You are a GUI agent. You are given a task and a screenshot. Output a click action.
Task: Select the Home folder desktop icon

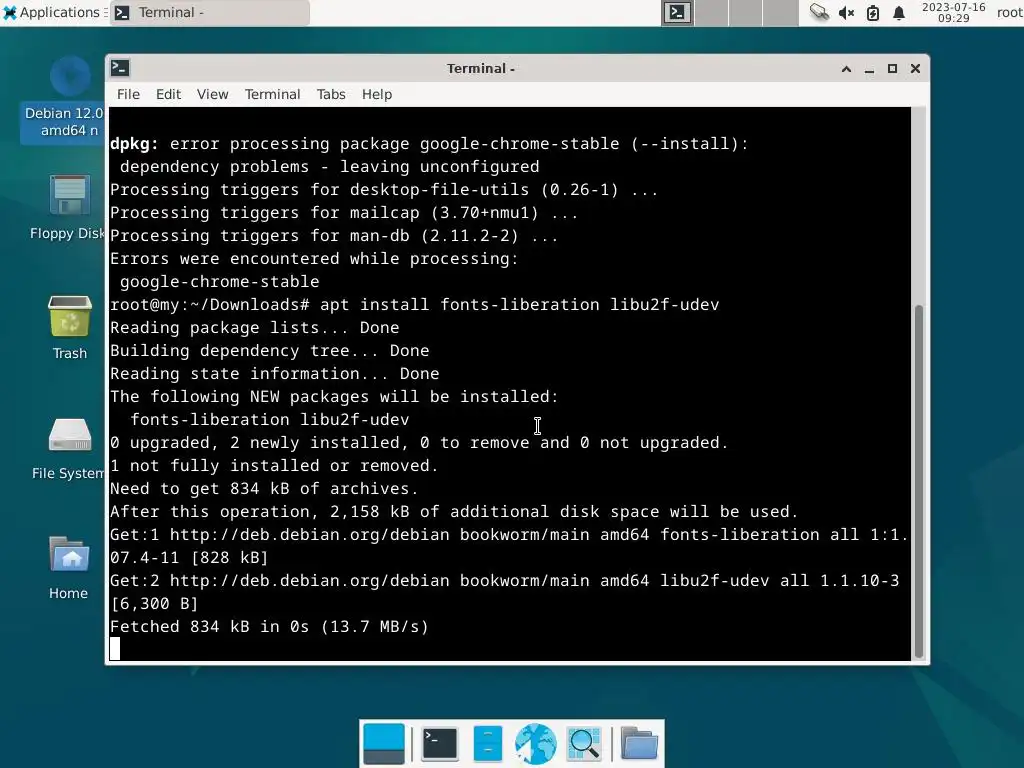(x=69, y=567)
